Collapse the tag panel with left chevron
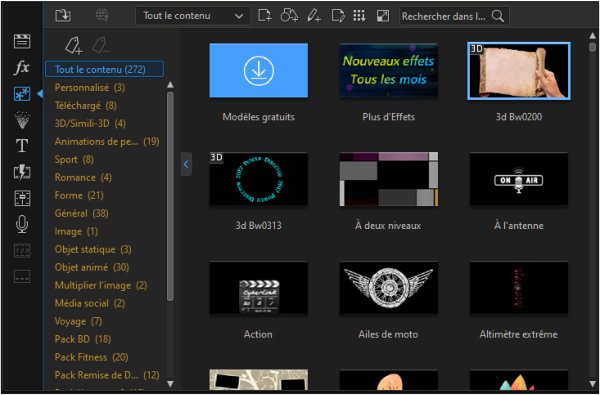The image size is (600, 395). [x=186, y=164]
